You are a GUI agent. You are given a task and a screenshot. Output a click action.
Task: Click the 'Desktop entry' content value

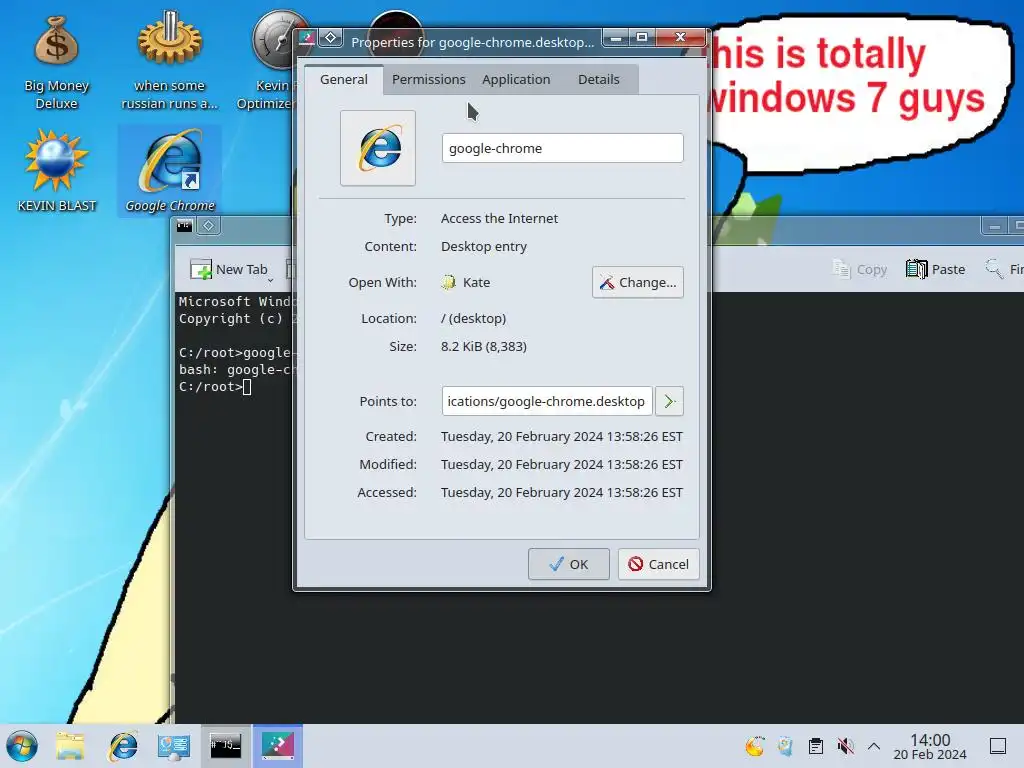pyautogui.click(x=484, y=246)
